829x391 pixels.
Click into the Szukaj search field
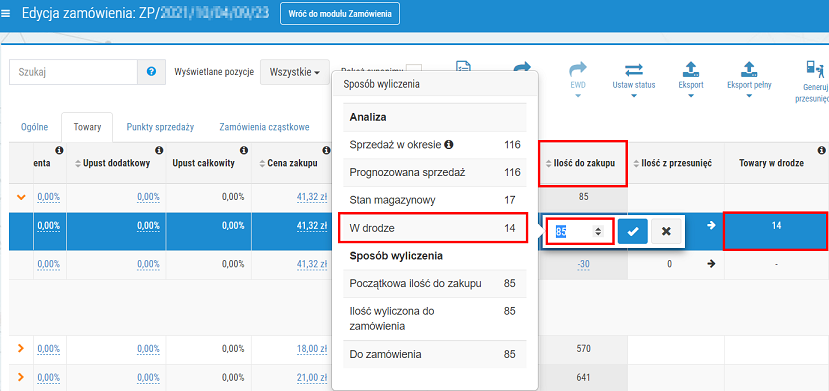73,72
